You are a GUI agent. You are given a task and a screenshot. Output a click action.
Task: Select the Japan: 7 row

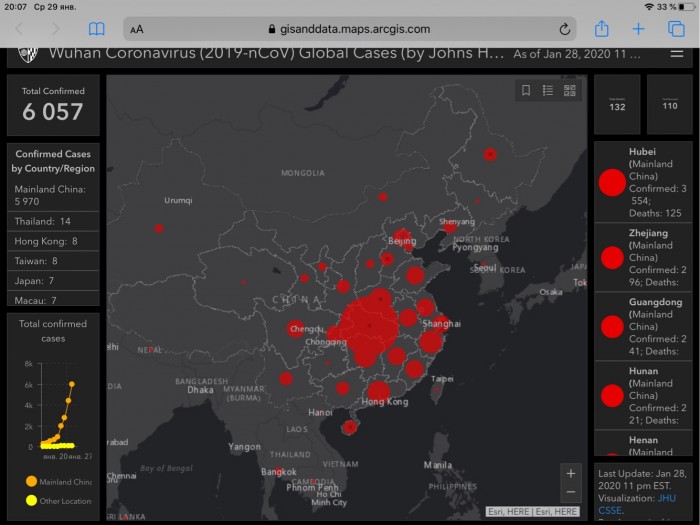click(x=53, y=281)
